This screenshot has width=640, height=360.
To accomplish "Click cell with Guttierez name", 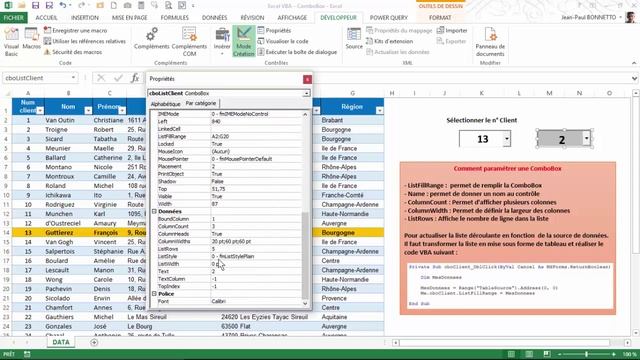I will [68, 233].
